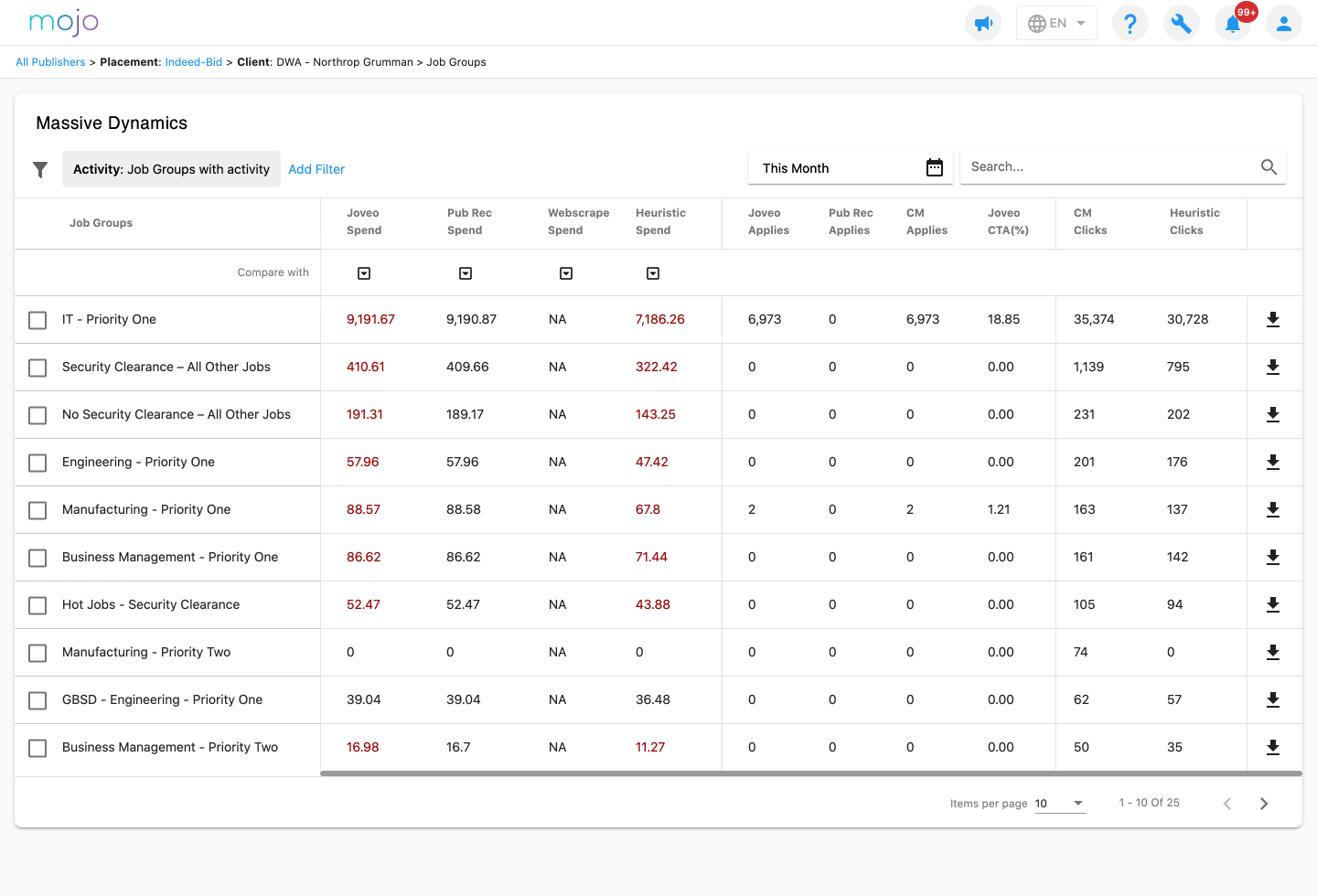Go to the next page of results
1317x896 pixels.
pos(1264,804)
